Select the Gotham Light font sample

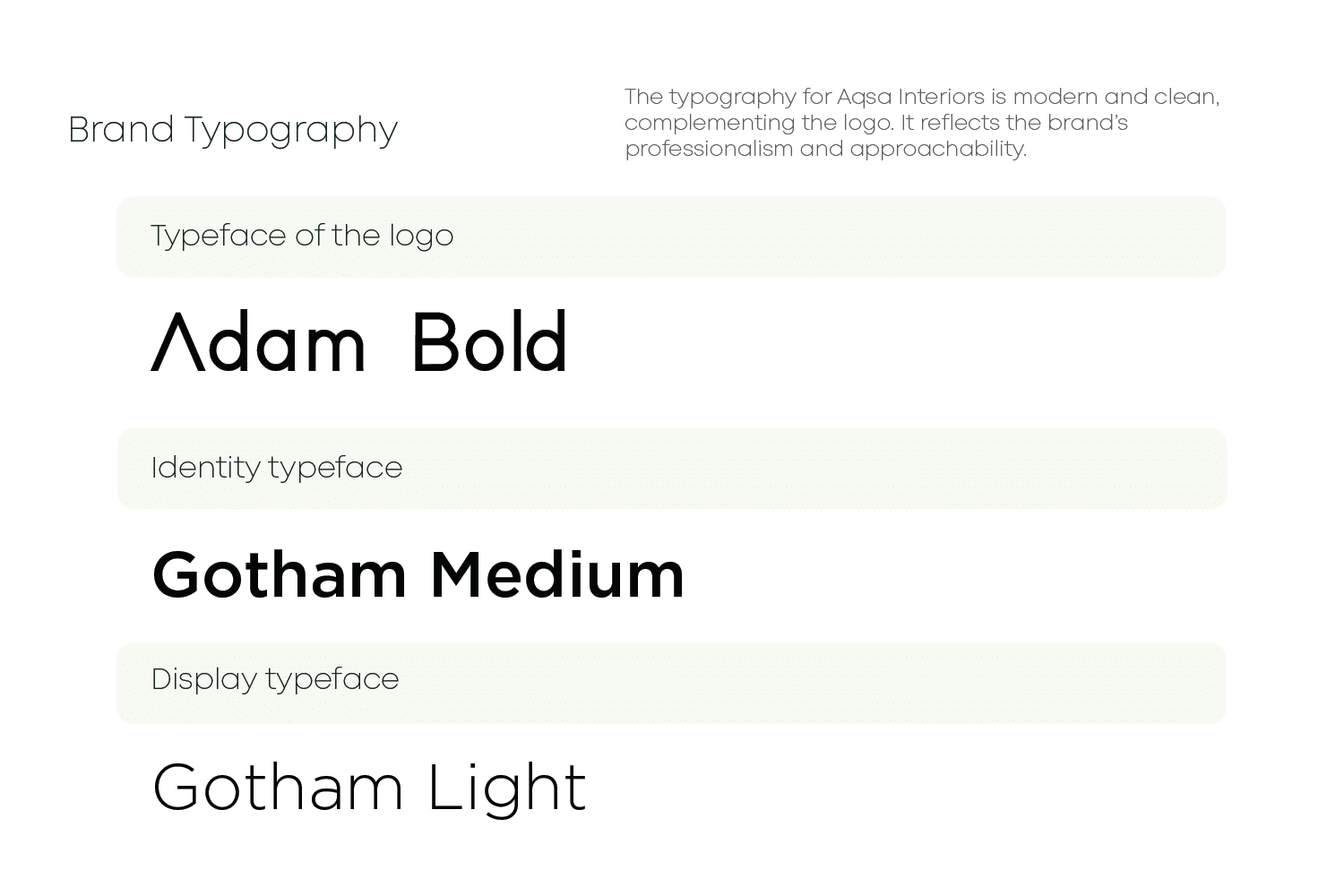[x=369, y=788]
